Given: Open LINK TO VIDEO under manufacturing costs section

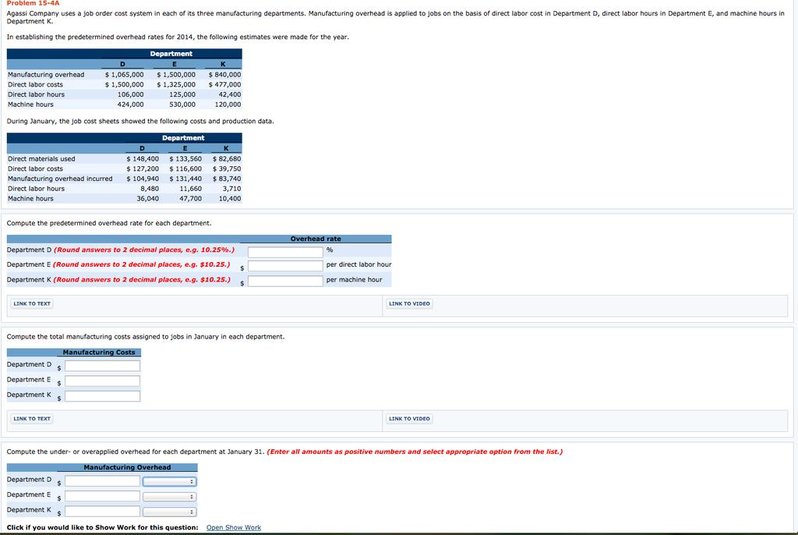Looking at the screenshot, I should pyautogui.click(x=409, y=419).
